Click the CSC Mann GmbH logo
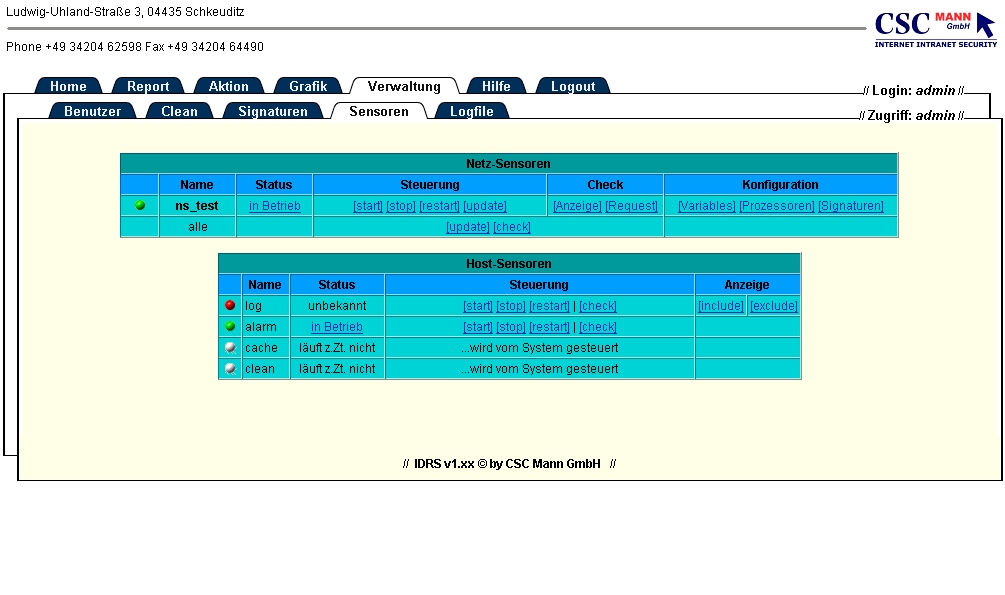This screenshot has width=1005, height=595. point(935,29)
